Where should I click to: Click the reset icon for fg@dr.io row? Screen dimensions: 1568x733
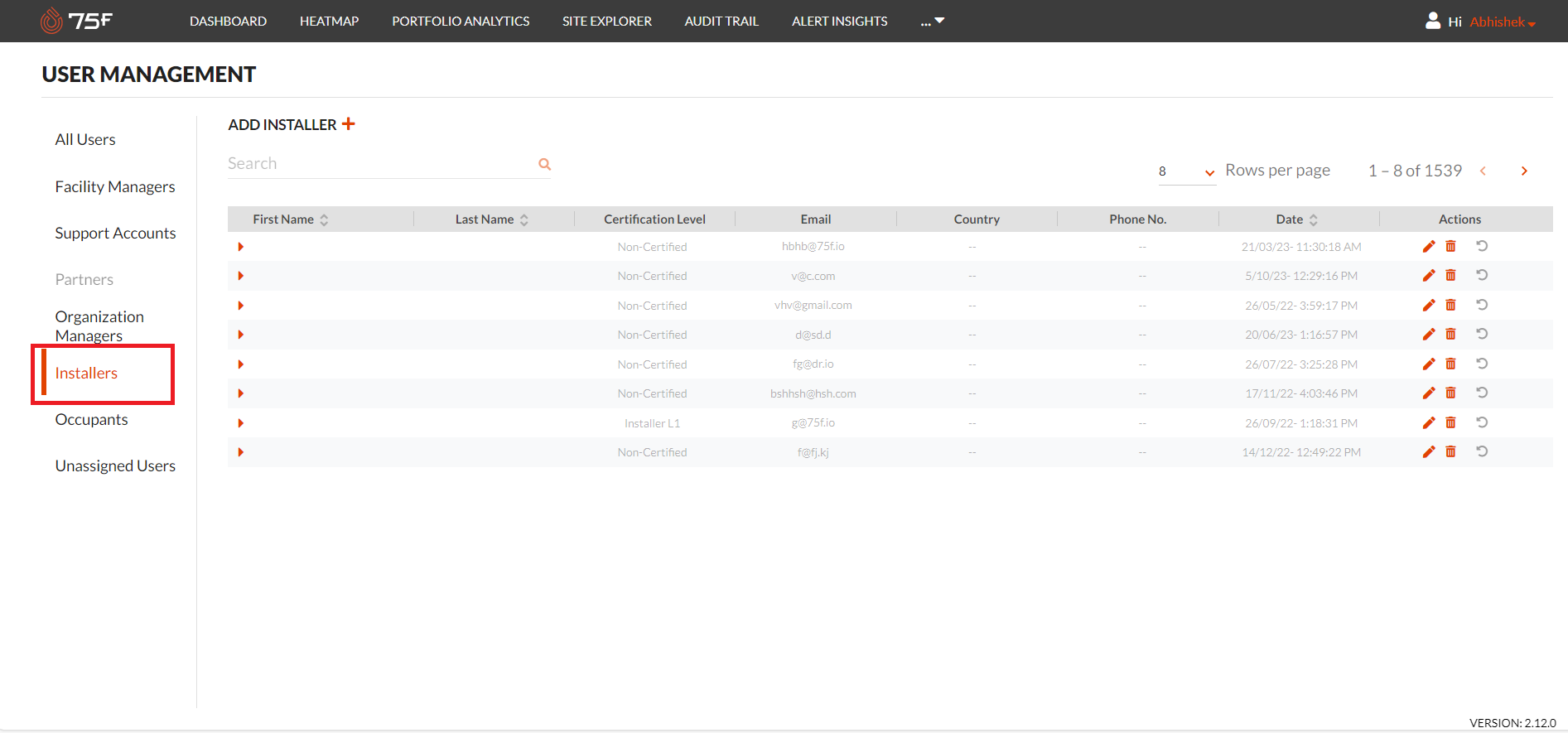1482,364
